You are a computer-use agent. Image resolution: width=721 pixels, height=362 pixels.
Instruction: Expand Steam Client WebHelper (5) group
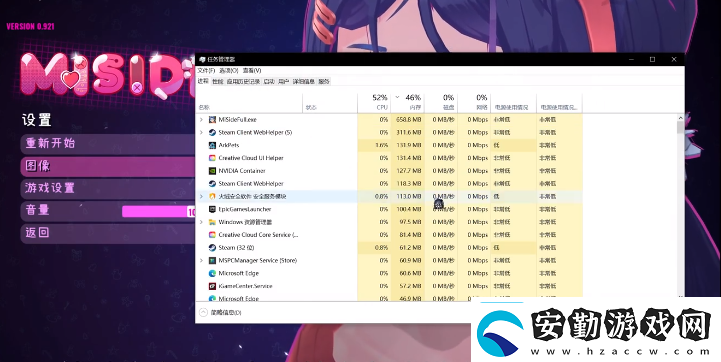click(x=201, y=132)
